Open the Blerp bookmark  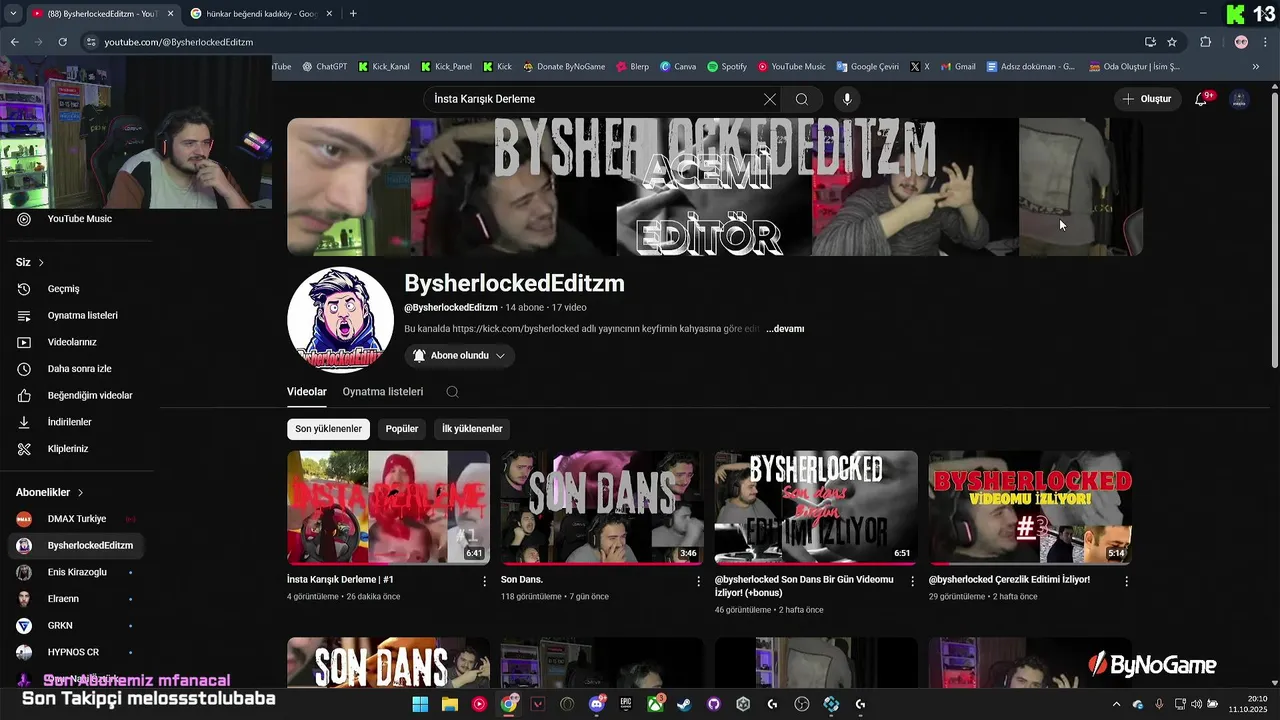(632, 67)
